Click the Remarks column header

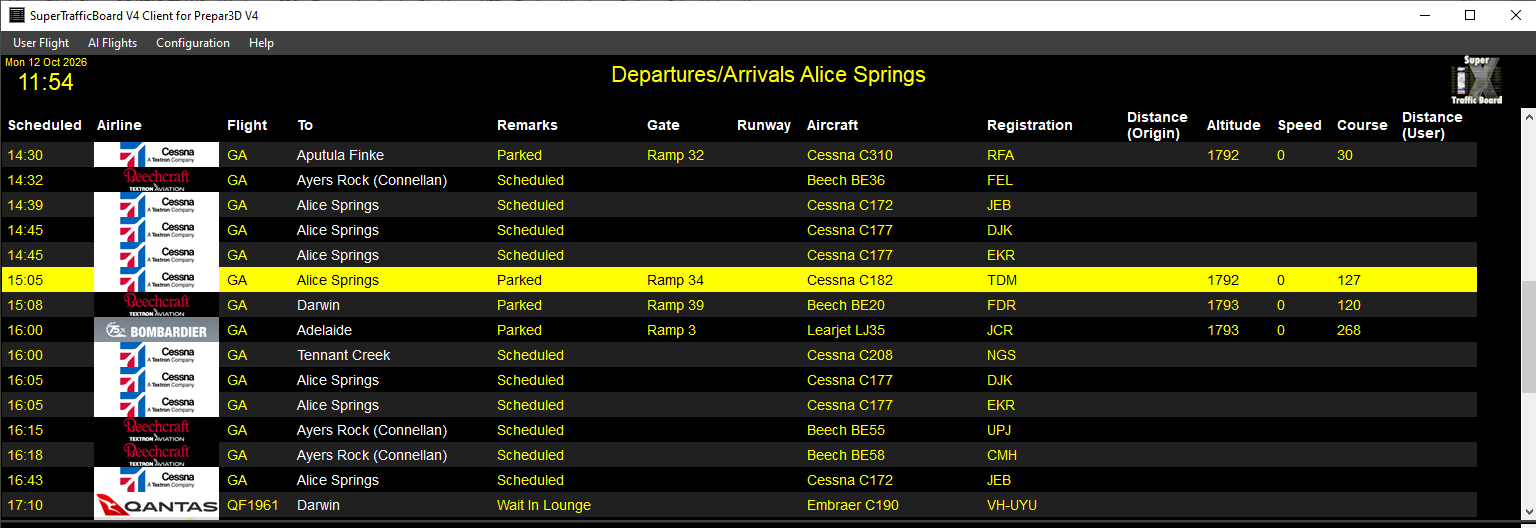[x=527, y=125]
